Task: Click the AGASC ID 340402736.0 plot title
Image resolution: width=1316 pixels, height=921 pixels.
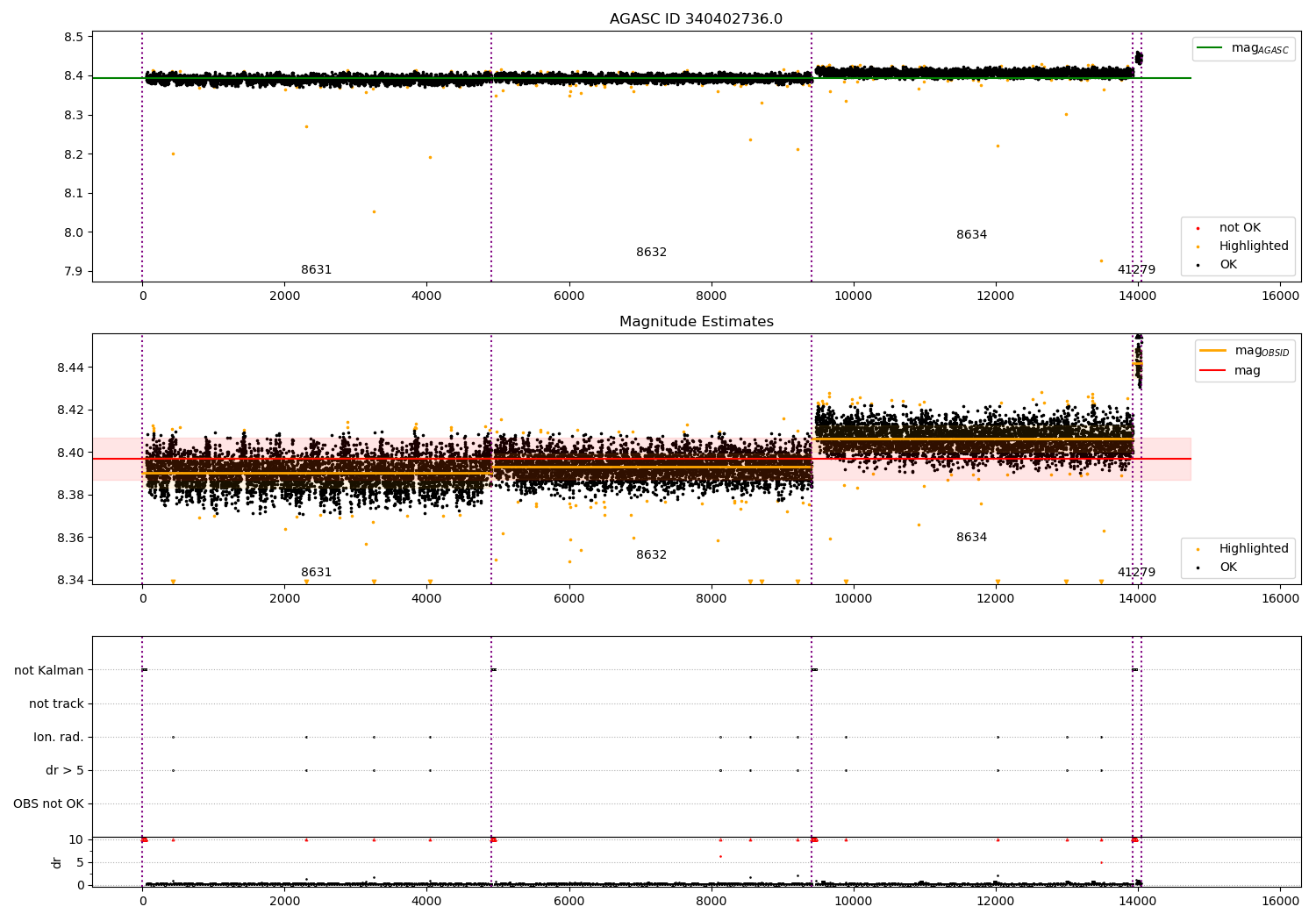Action: click(696, 19)
